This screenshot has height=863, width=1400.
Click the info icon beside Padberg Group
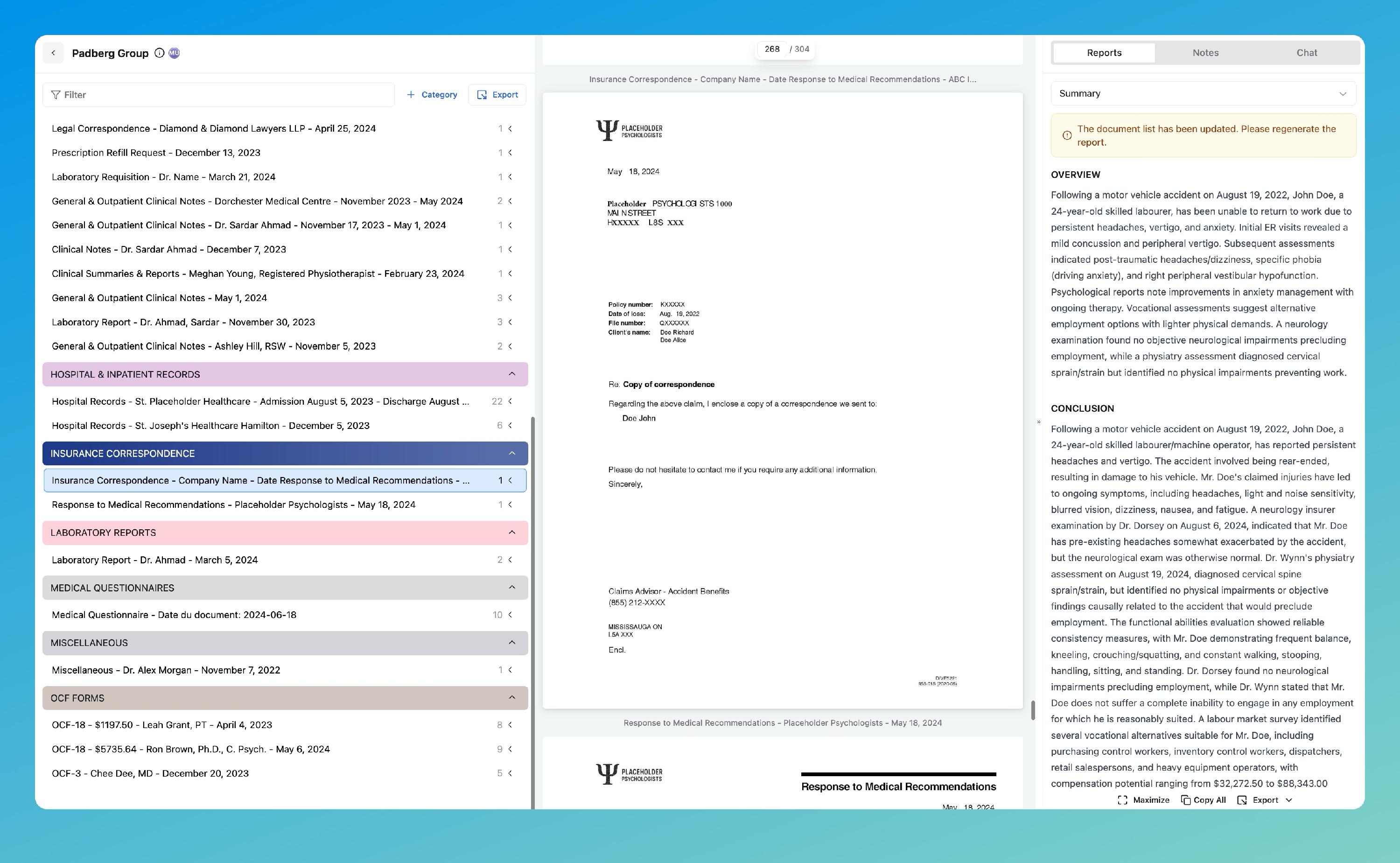coord(160,53)
